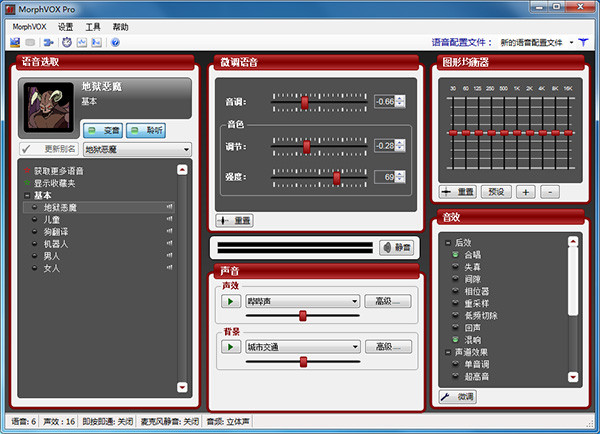Click the signal bars icon on 机器人 row
This screenshot has width=600, height=434.
click(x=170, y=243)
